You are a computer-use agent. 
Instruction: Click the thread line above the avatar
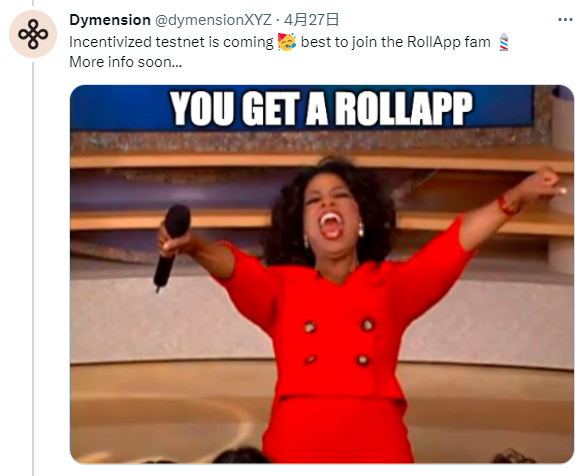click(33, 3)
